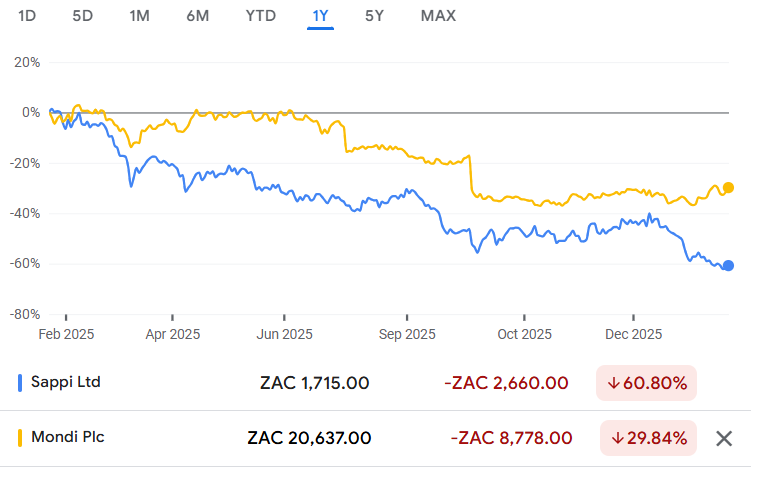The image size is (766, 480).
Task: Click Sappi price ZAC 1,715.00
Action: coord(315,383)
